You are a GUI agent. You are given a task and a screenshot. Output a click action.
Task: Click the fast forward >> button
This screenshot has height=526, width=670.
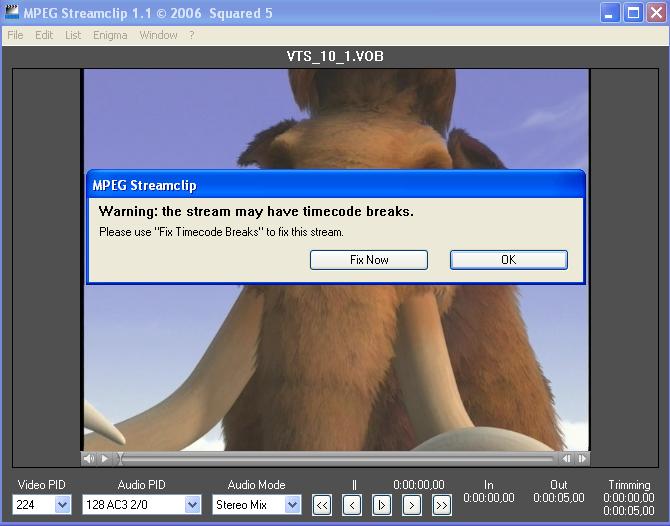point(441,505)
